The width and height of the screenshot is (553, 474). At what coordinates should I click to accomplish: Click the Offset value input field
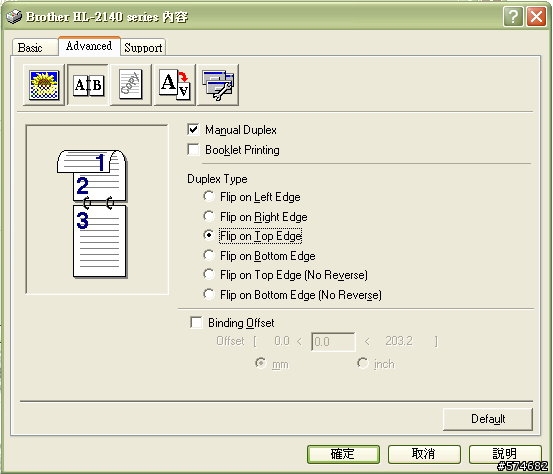333,342
